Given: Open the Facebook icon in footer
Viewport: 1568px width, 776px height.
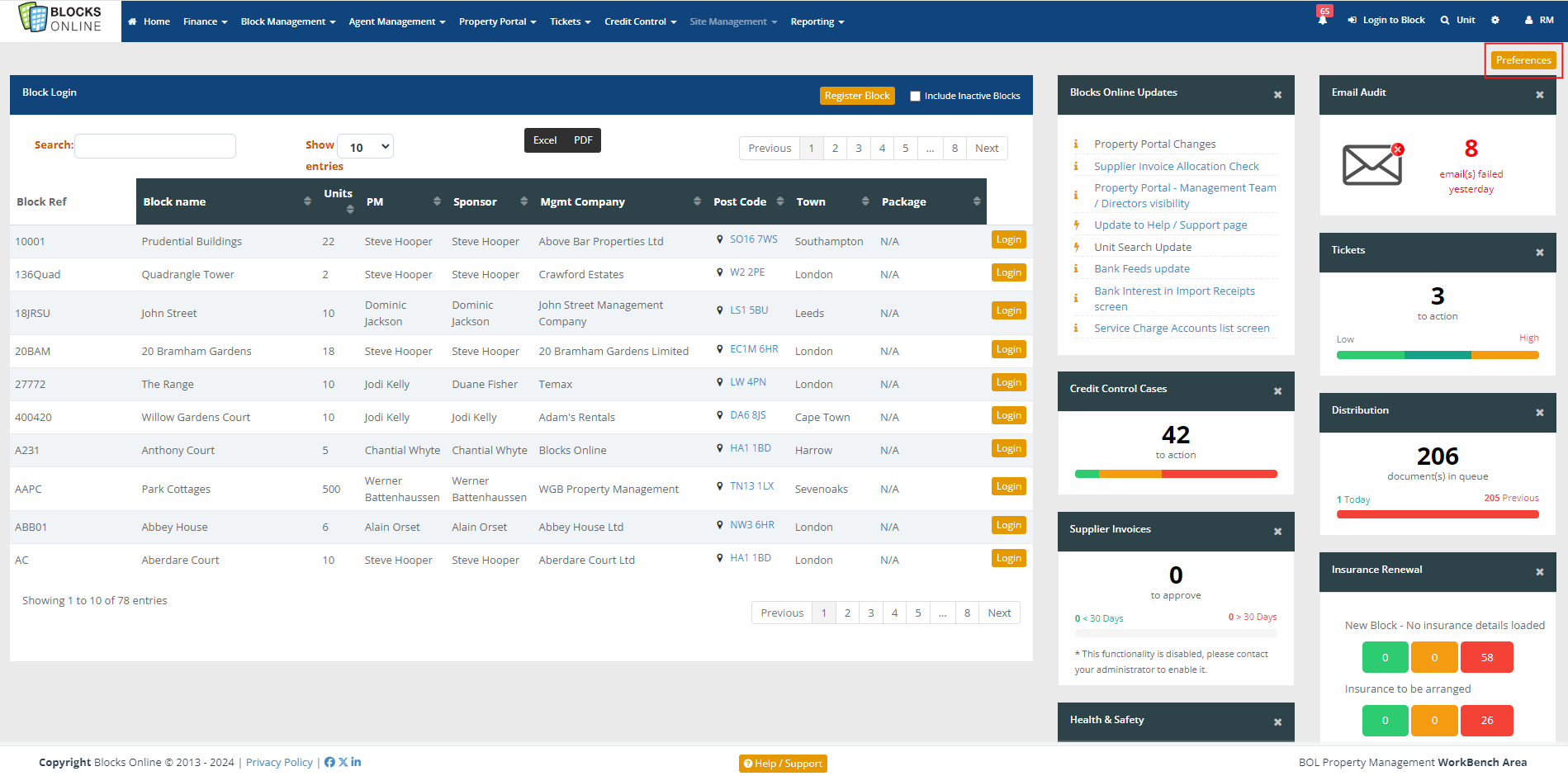Looking at the screenshot, I should pyautogui.click(x=329, y=762).
